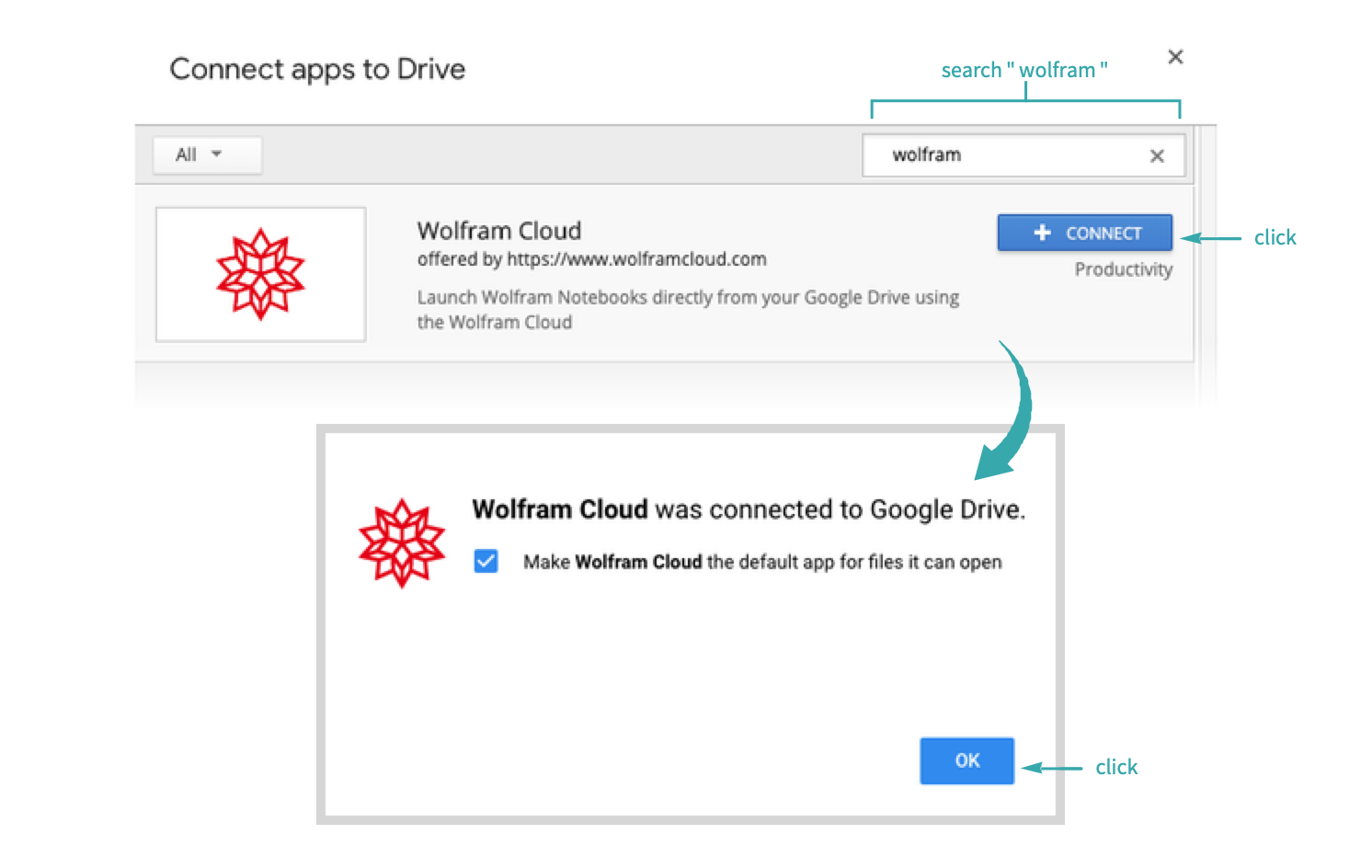Confirm the connection by clicking OK

(x=966, y=760)
